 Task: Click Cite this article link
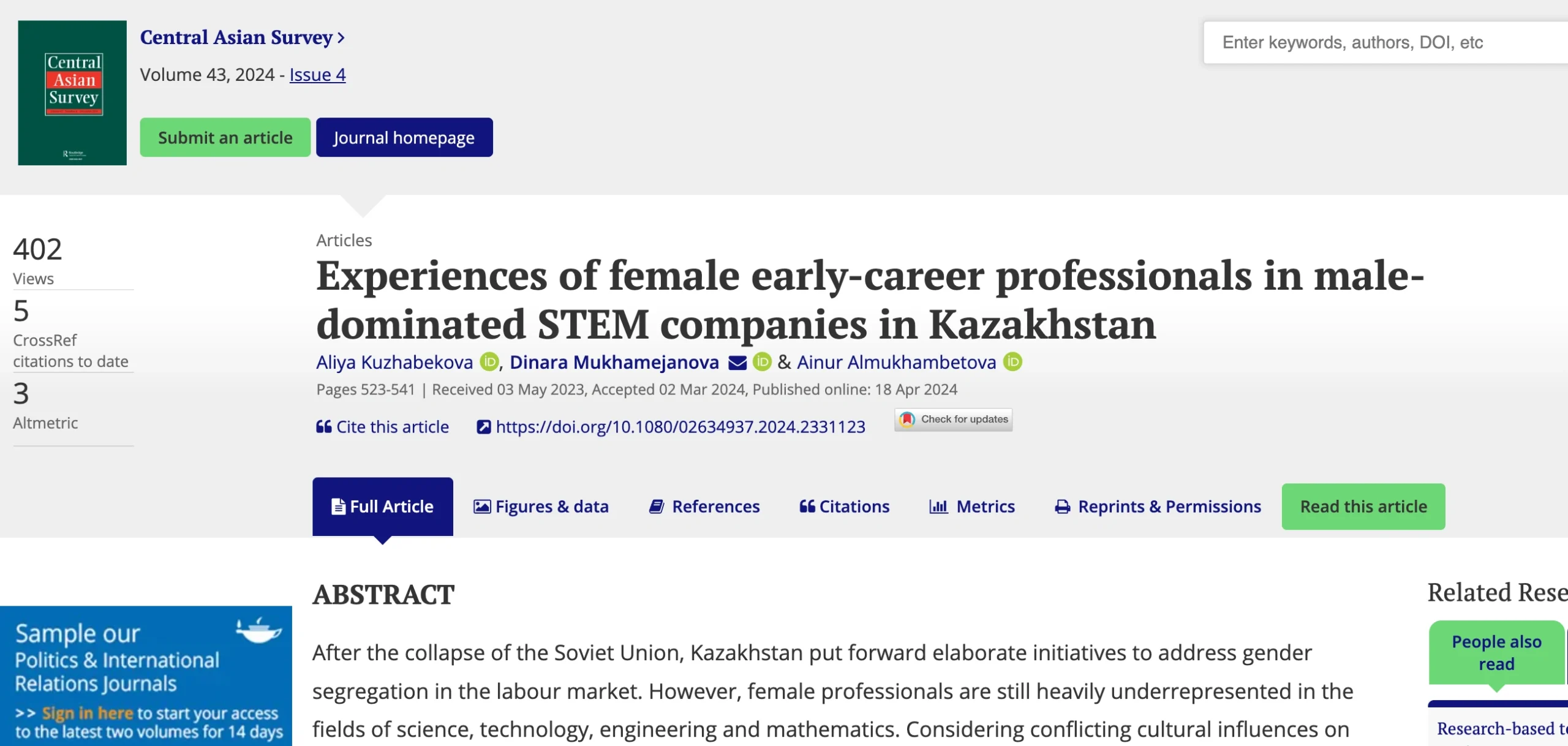click(383, 427)
